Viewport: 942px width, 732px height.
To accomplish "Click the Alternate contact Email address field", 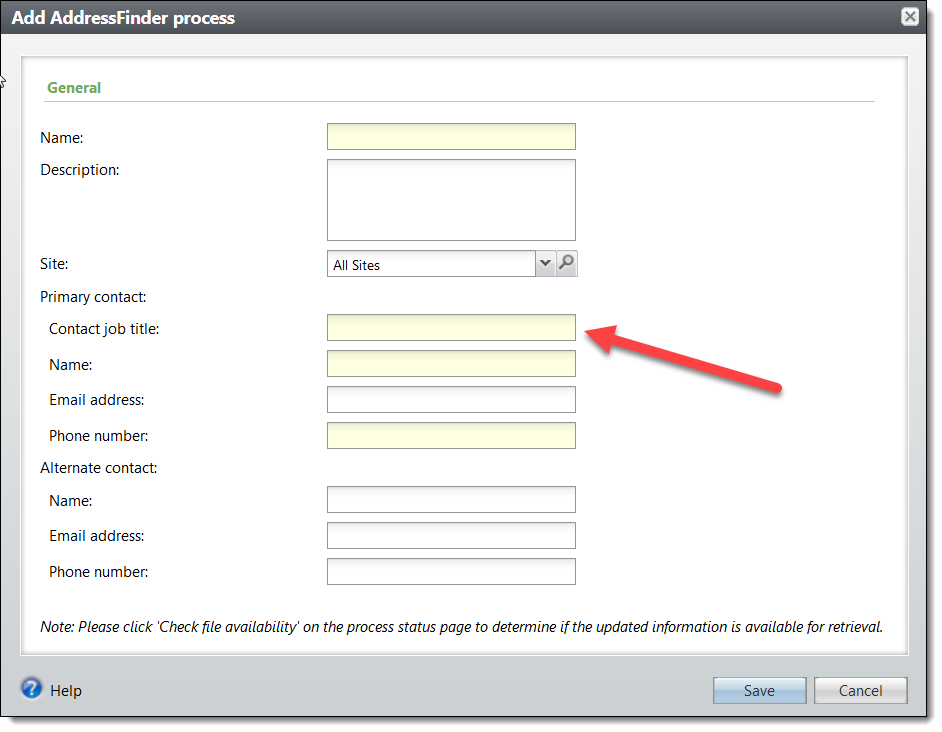I will pos(451,535).
